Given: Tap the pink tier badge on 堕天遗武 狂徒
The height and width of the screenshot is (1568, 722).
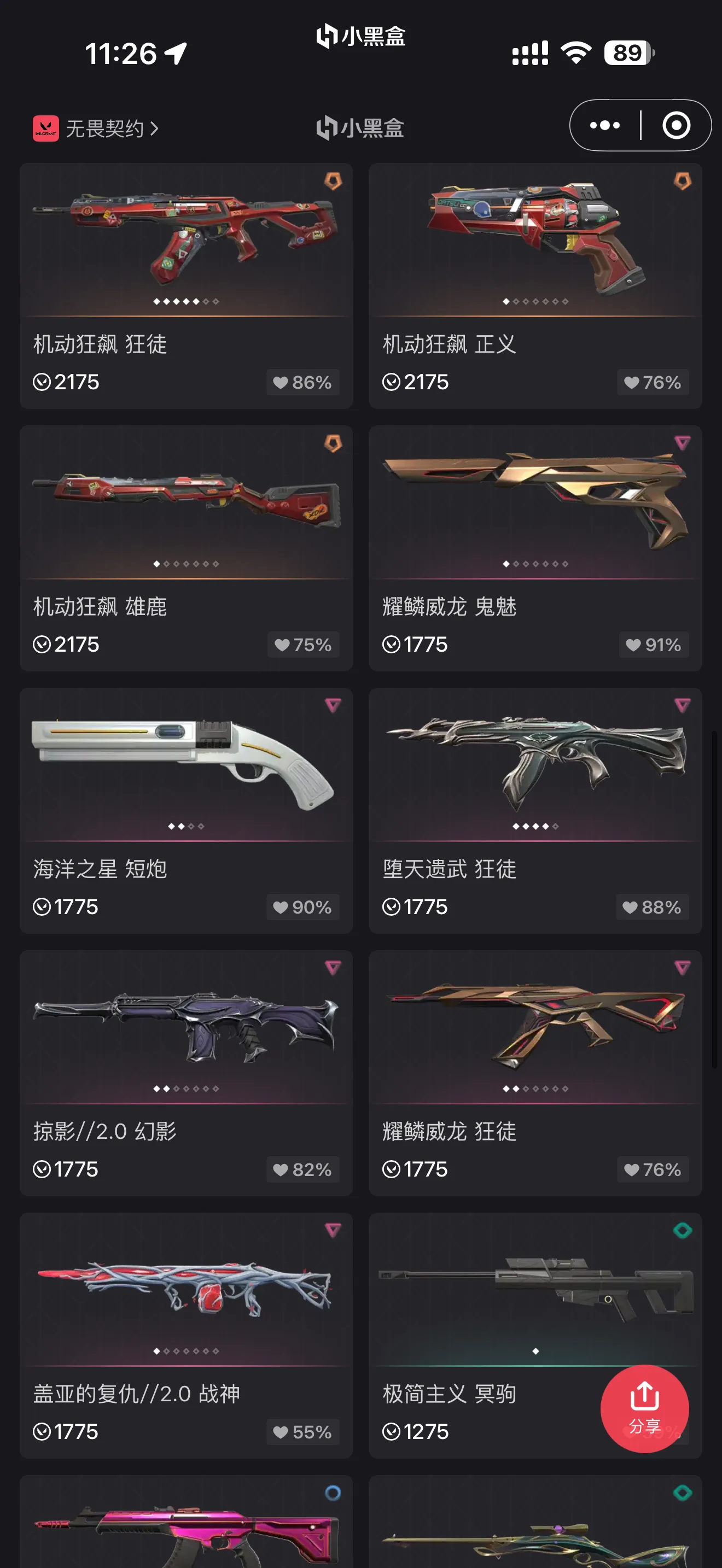Looking at the screenshot, I should [x=682, y=705].
